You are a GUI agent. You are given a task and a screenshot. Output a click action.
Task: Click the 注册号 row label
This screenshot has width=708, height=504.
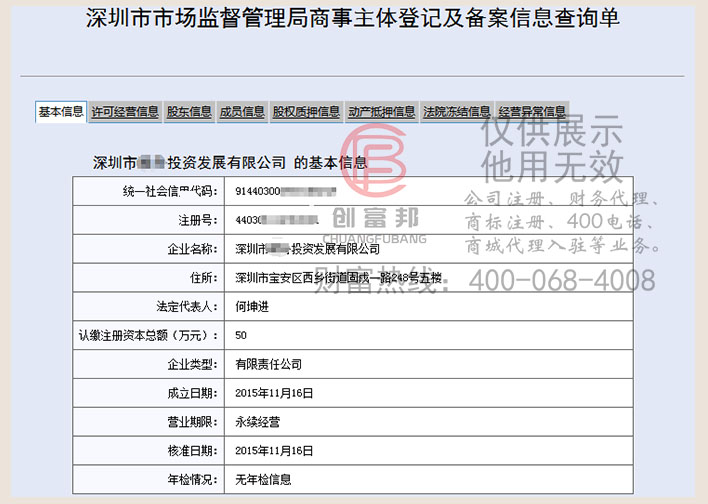[x=197, y=220]
